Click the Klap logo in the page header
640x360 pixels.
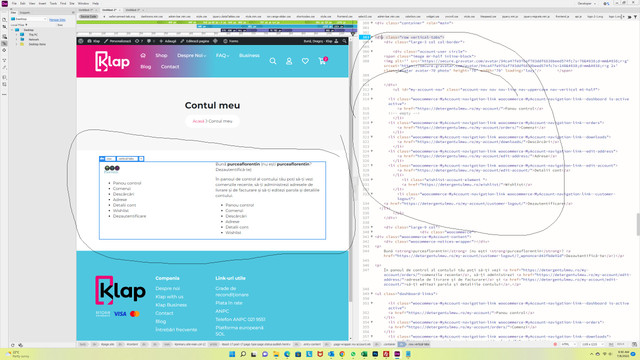pos(112,61)
